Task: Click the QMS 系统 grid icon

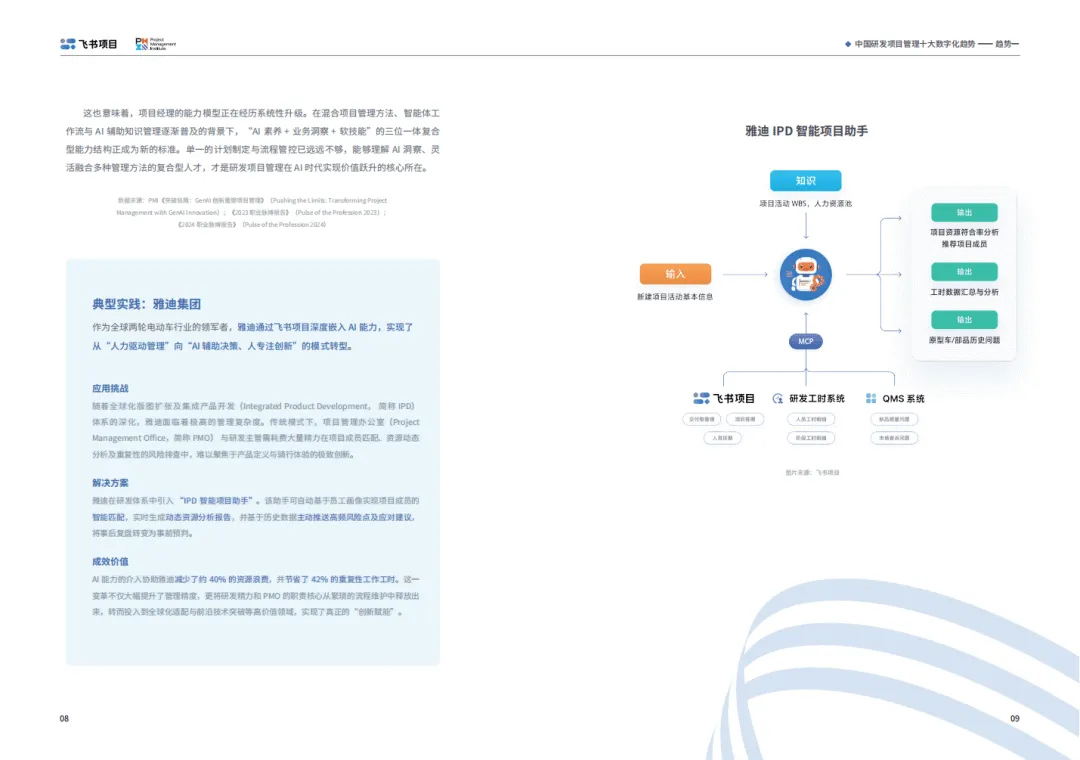Action: (x=871, y=398)
